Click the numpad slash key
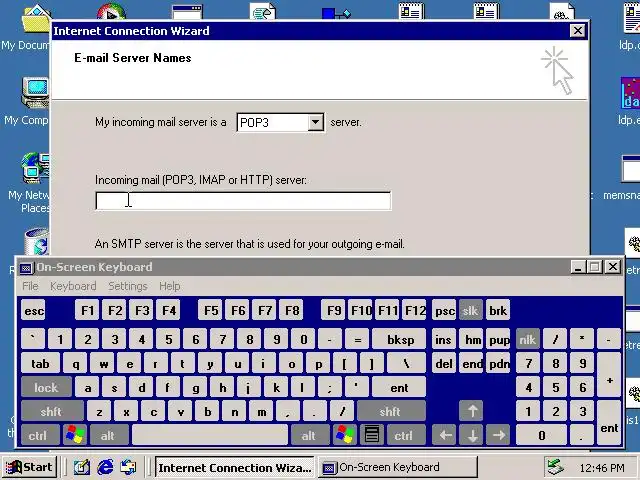 [555, 339]
